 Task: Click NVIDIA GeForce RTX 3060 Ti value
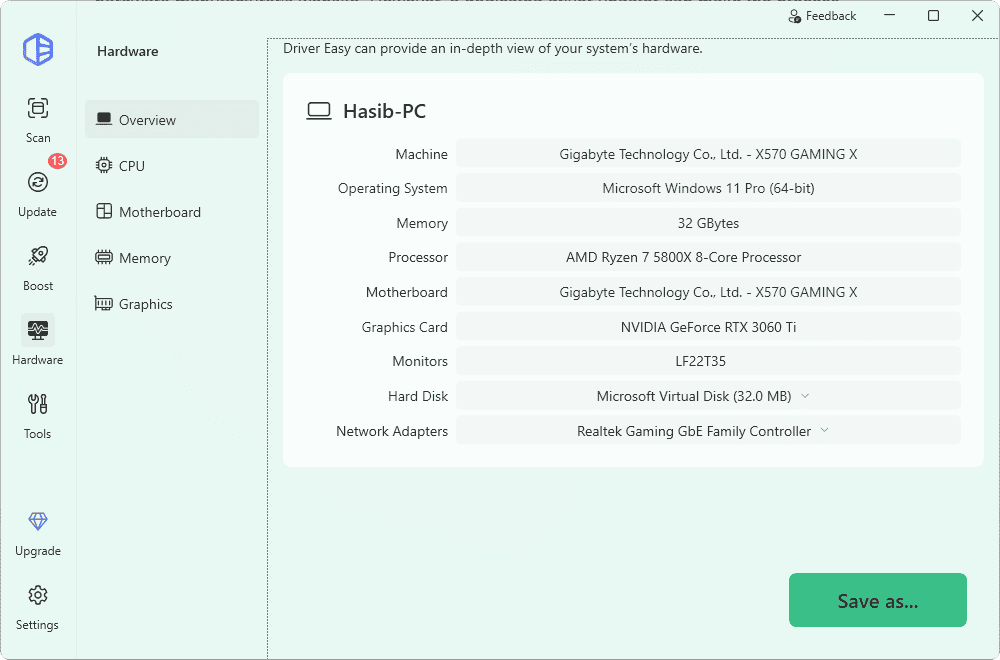[x=708, y=327]
